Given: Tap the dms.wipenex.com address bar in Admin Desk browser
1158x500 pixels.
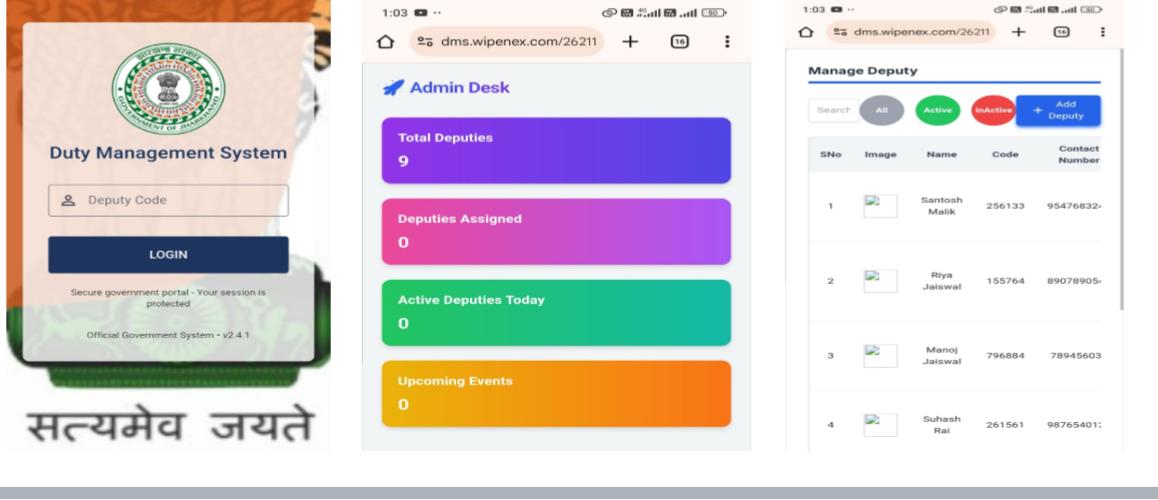Looking at the screenshot, I should click(507, 41).
